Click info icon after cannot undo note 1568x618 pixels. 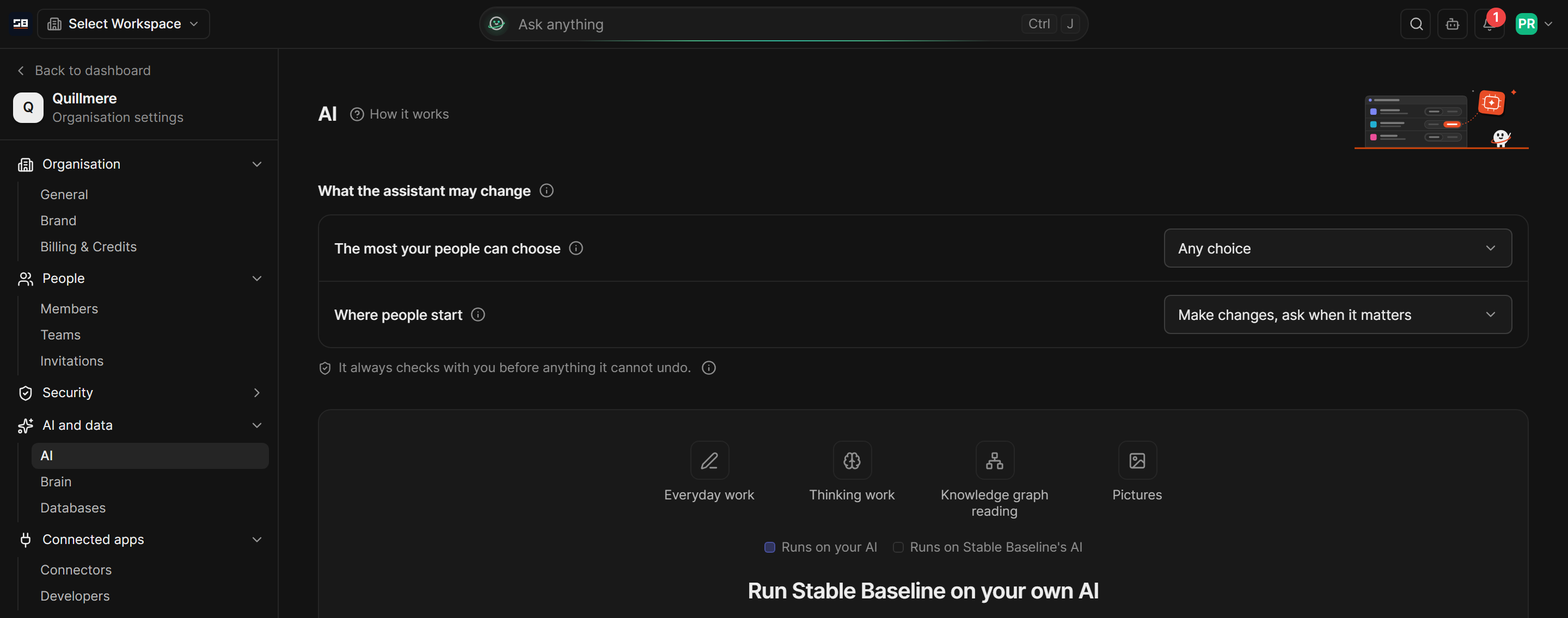pos(708,367)
